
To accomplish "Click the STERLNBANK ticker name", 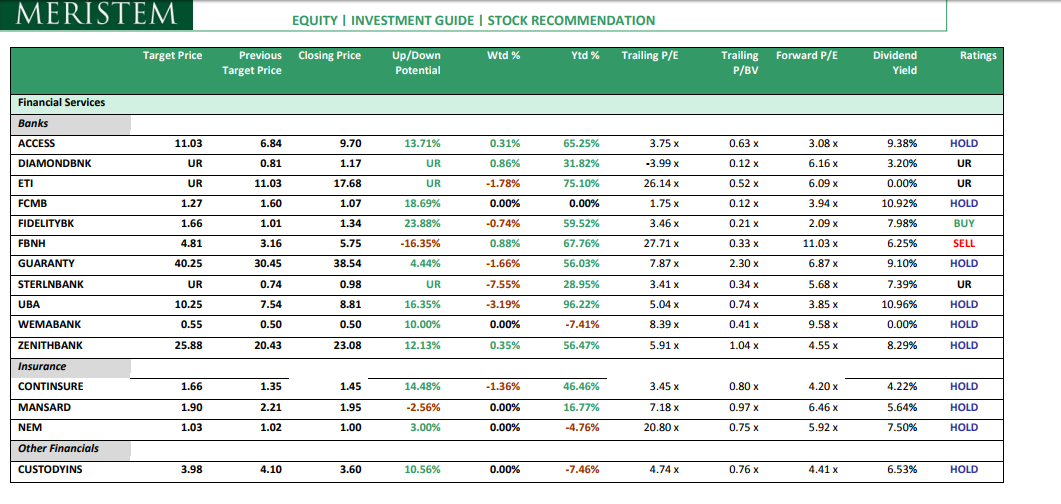I will tap(51, 284).
